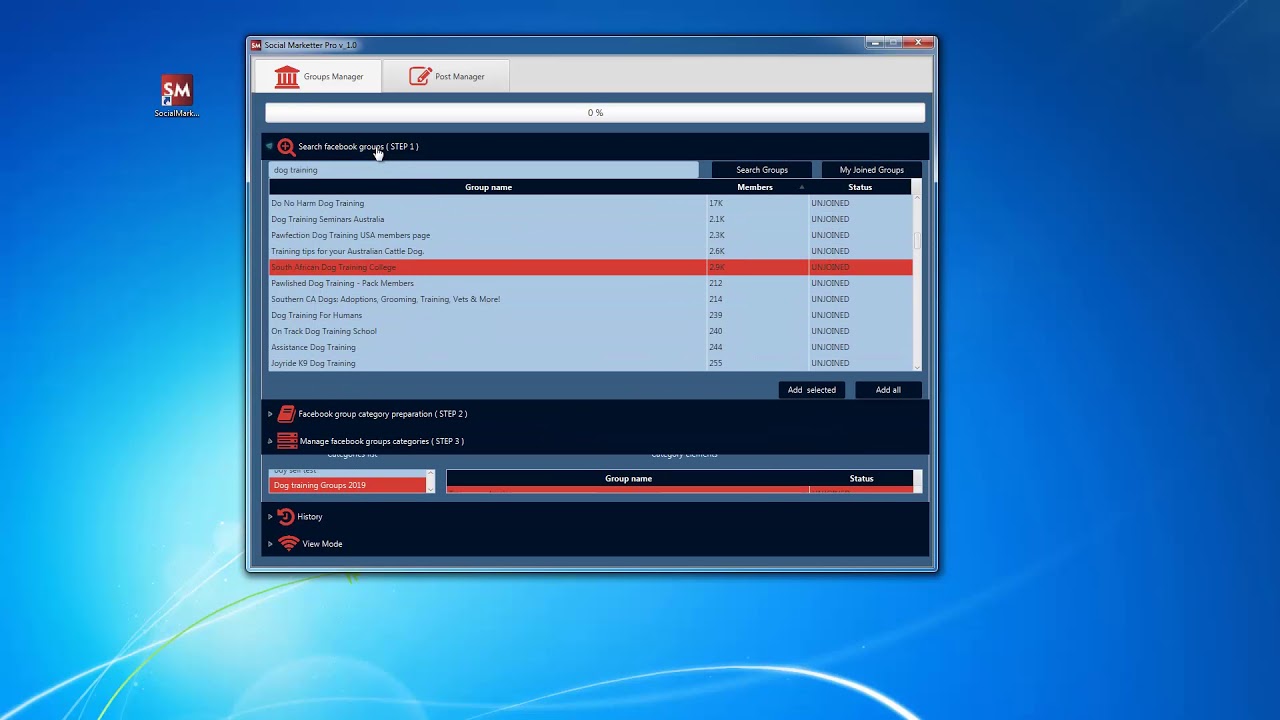The width and height of the screenshot is (1280, 720).
Task: Select the On Track Dog Training School row
Action: click(591, 331)
